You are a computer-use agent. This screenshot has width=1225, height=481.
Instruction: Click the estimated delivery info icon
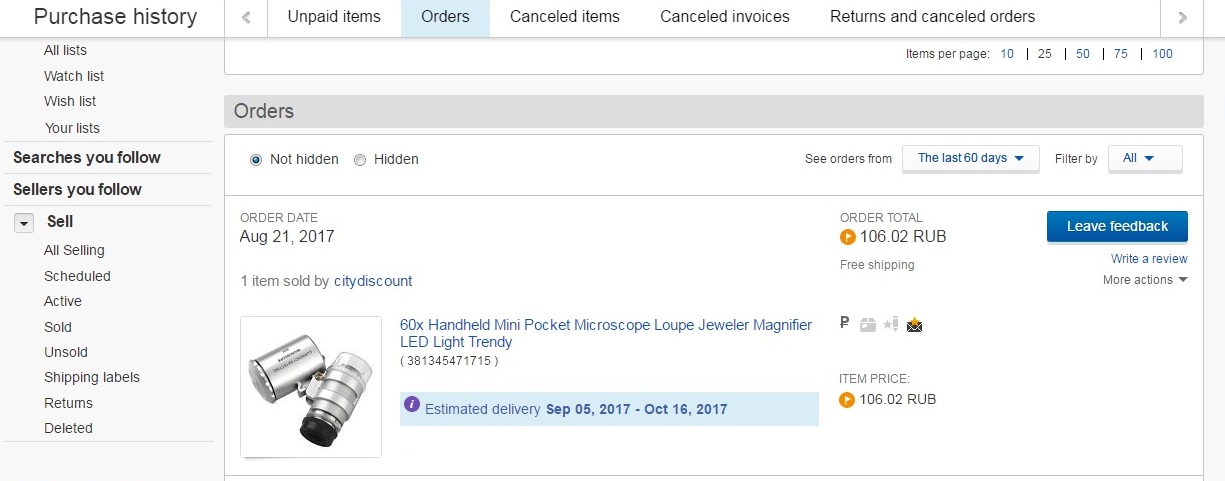coord(412,405)
